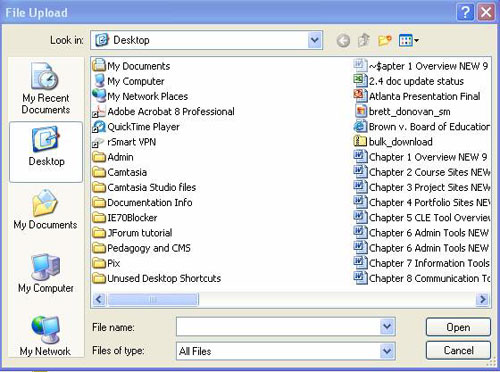Select the JForum tutorial folder
The width and height of the screenshot is (500, 372).
tap(132, 233)
